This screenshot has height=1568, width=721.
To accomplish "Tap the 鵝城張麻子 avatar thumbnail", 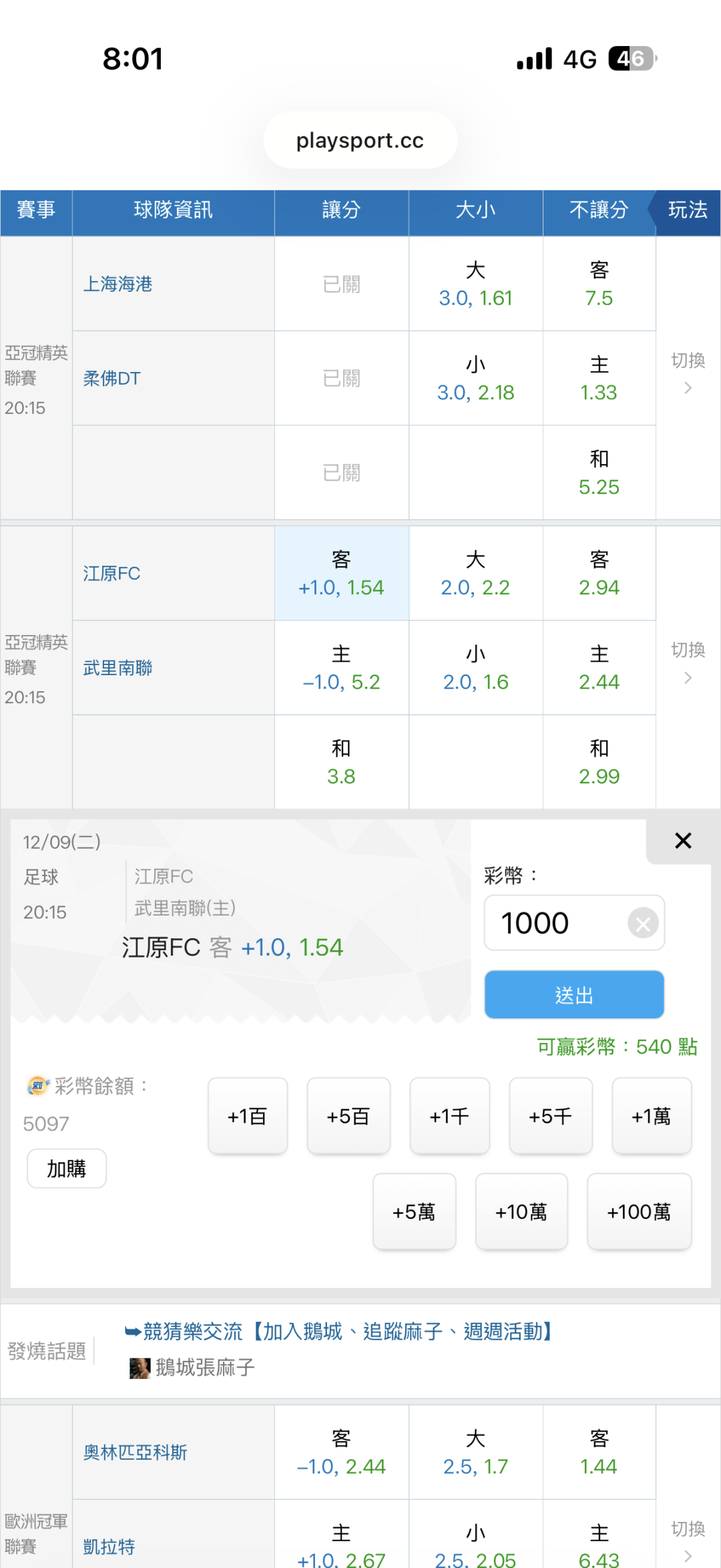I will pos(140,1368).
